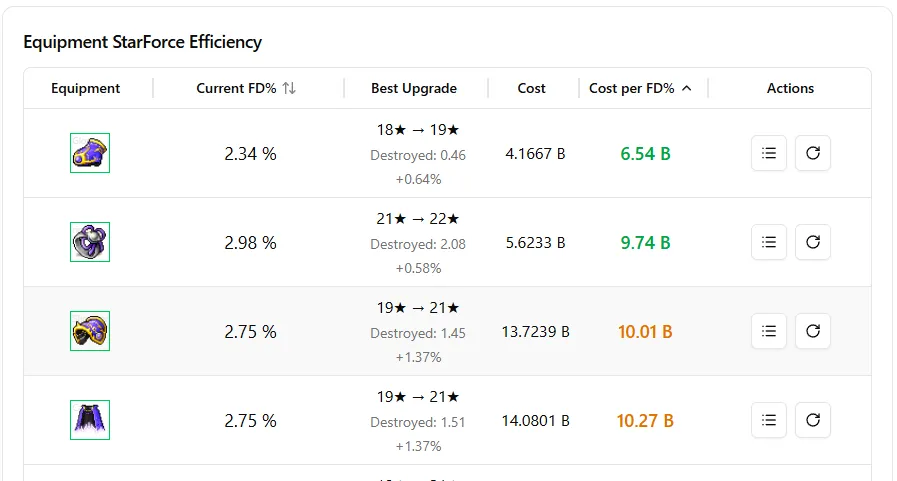Click the Cost column header
The width and height of the screenshot is (897, 481).
[x=531, y=88]
